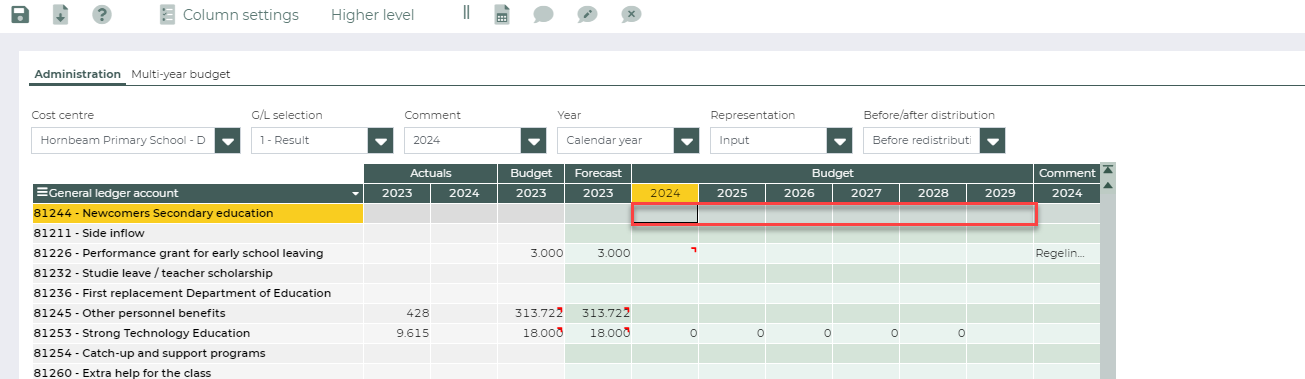This screenshot has width=1305, height=379.
Task: Select row 81245 - Other personnel benefits
Action: tap(198, 313)
